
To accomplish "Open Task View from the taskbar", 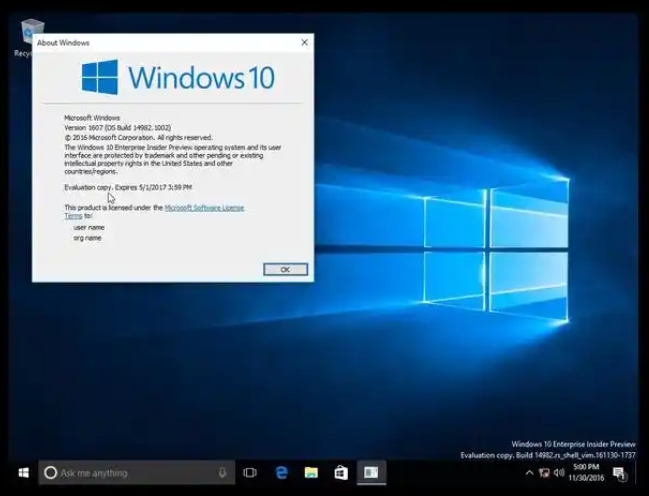I will pyautogui.click(x=250, y=472).
